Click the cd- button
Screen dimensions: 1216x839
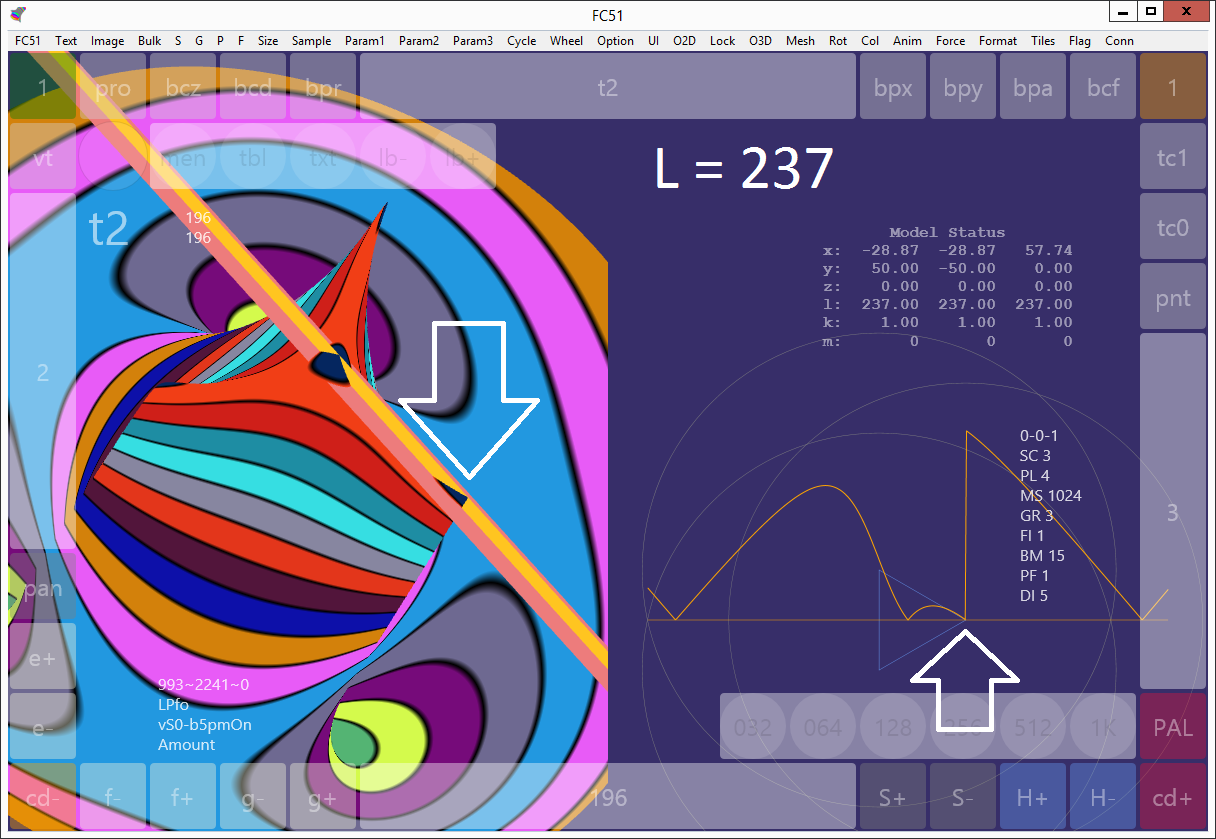click(43, 797)
